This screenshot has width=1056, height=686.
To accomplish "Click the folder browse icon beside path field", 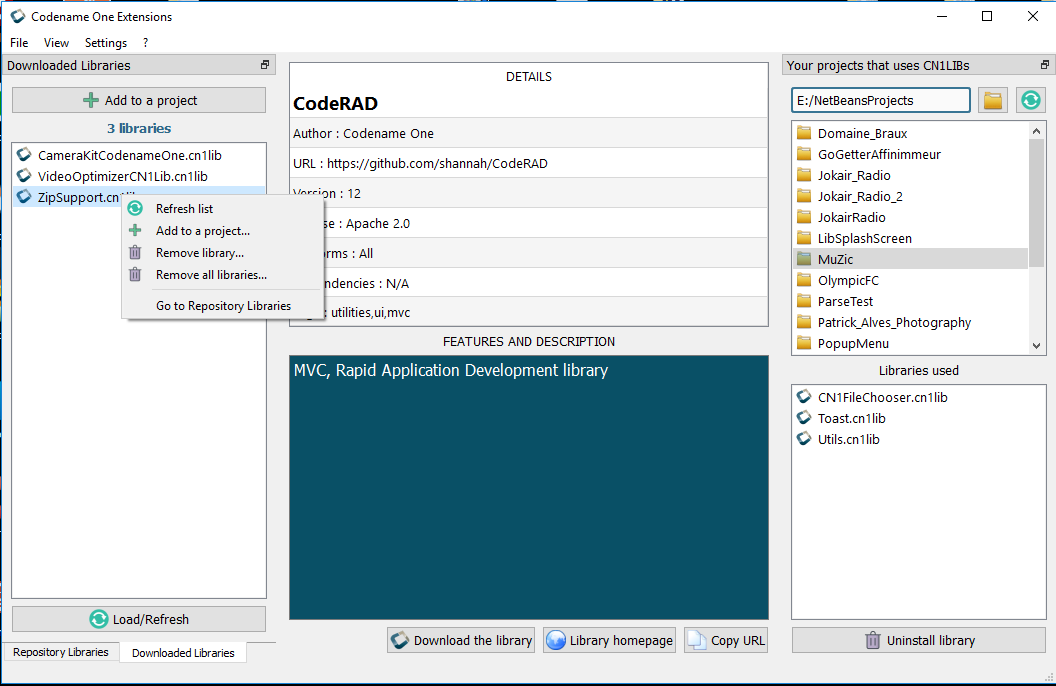I will click(993, 100).
